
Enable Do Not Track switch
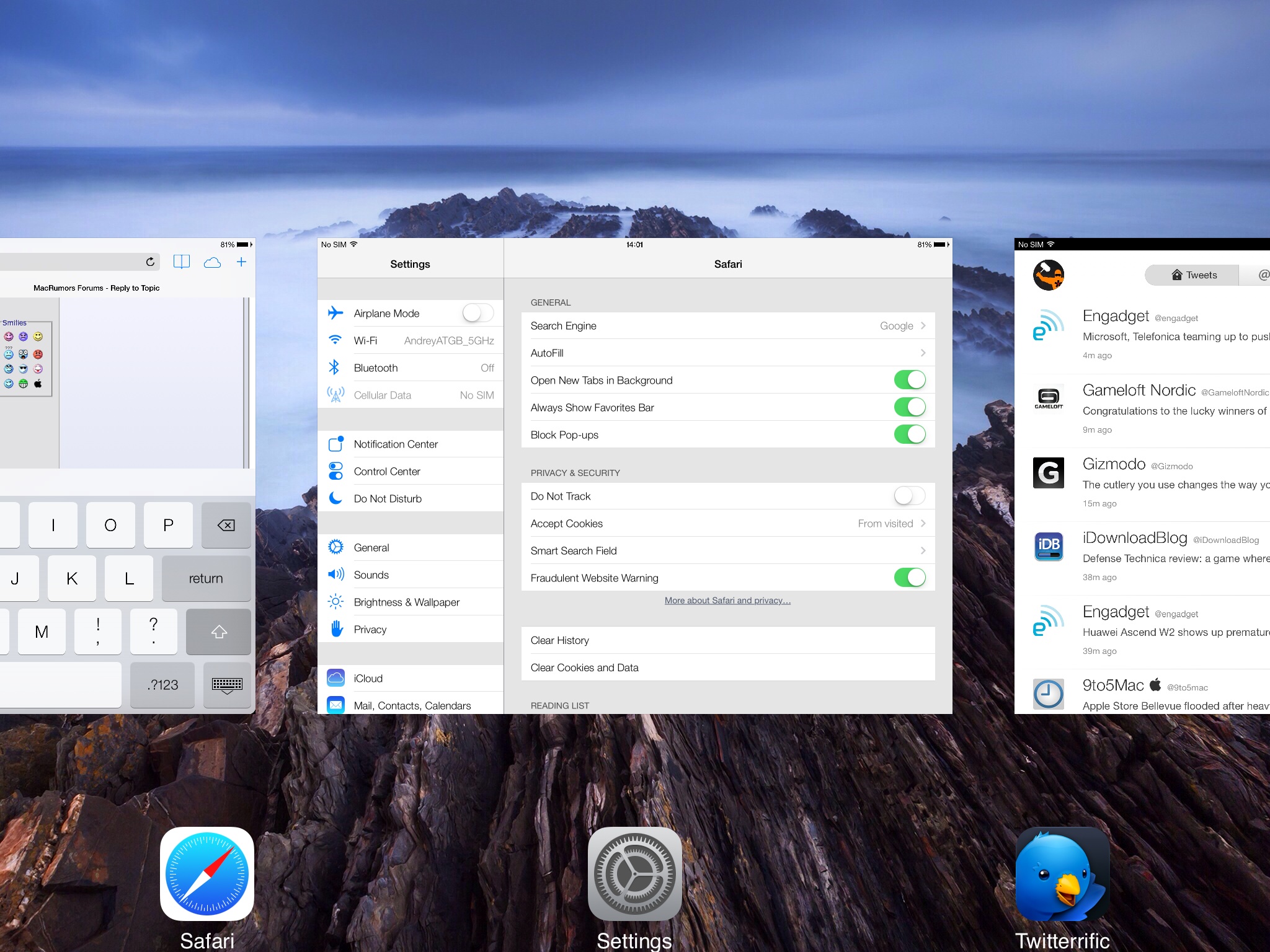tap(909, 496)
